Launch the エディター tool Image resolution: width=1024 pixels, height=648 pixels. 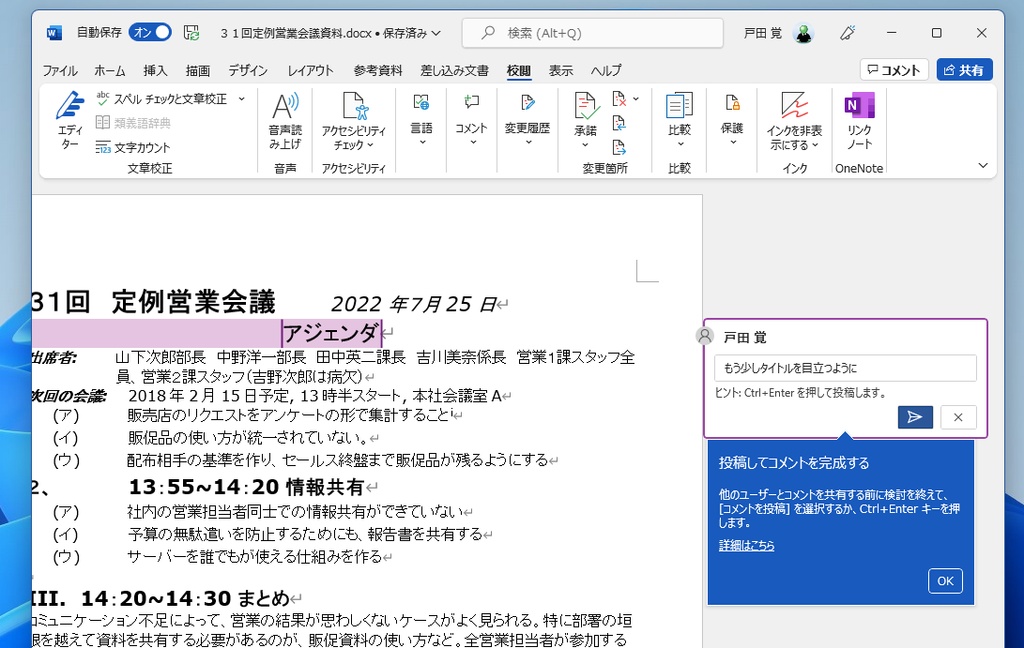70,122
